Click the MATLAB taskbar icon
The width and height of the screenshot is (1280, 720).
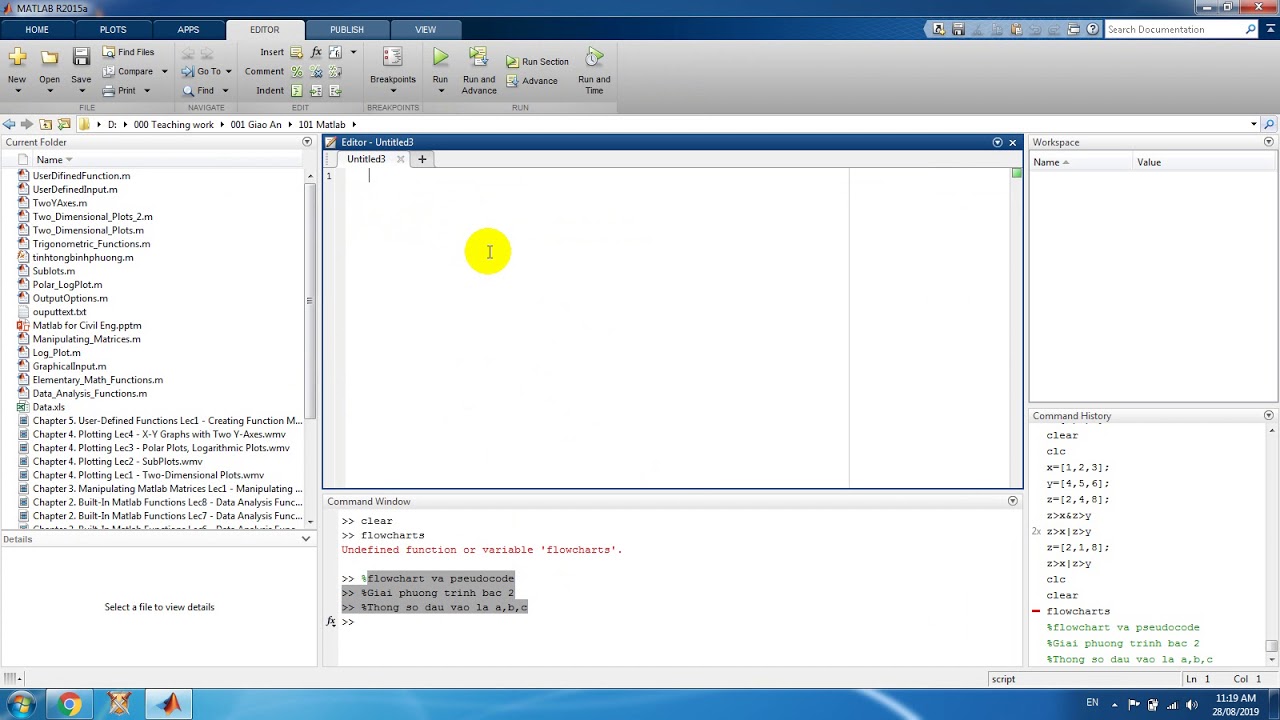(169, 704)
